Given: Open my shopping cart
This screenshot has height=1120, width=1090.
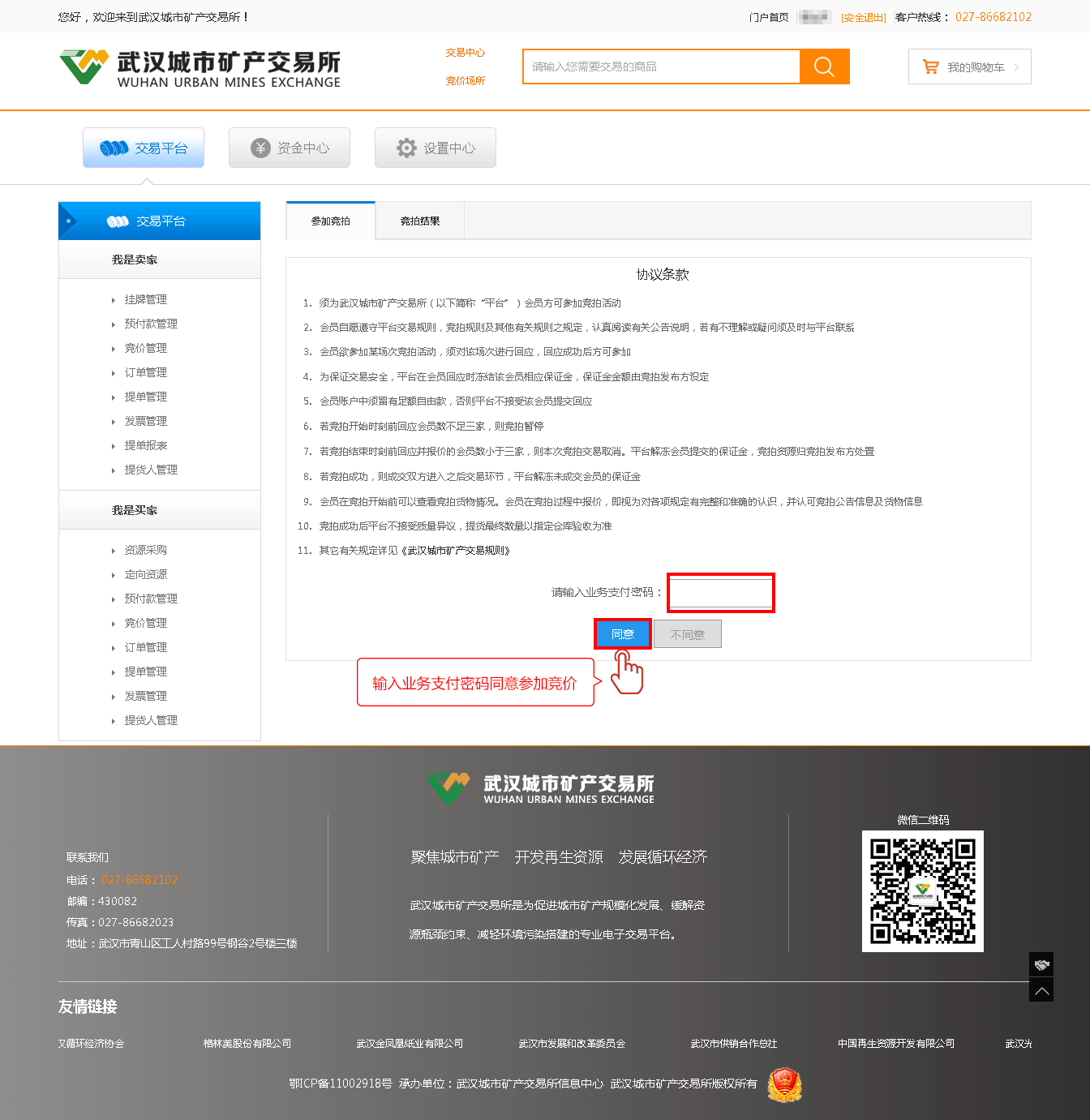Looking at the screenshot, I should (x=969, y=67).
